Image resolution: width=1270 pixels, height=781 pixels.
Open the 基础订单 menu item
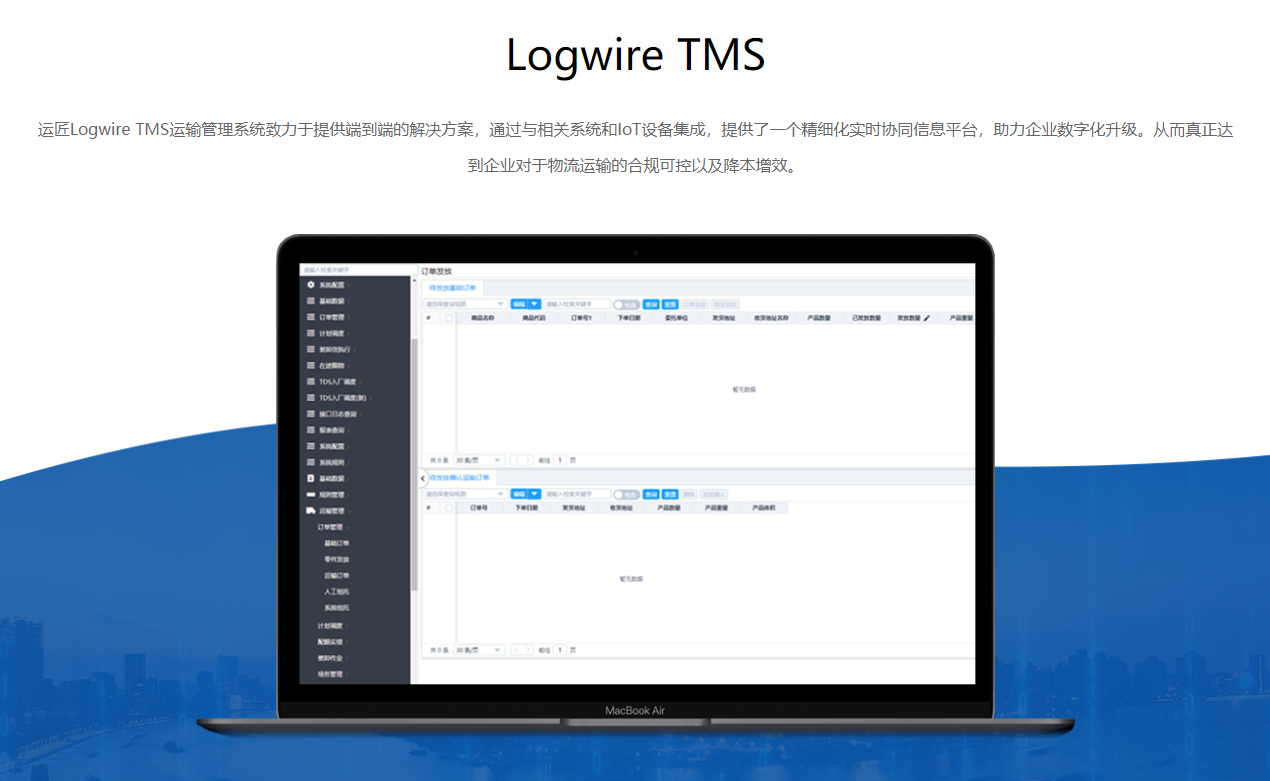[x=337, y=543]
